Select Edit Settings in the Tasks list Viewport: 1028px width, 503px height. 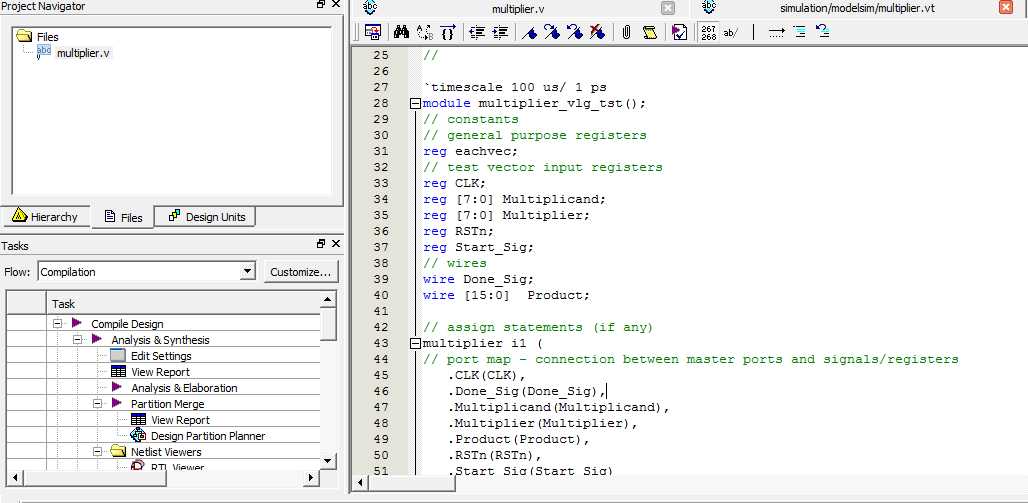[x=161, y=356]
